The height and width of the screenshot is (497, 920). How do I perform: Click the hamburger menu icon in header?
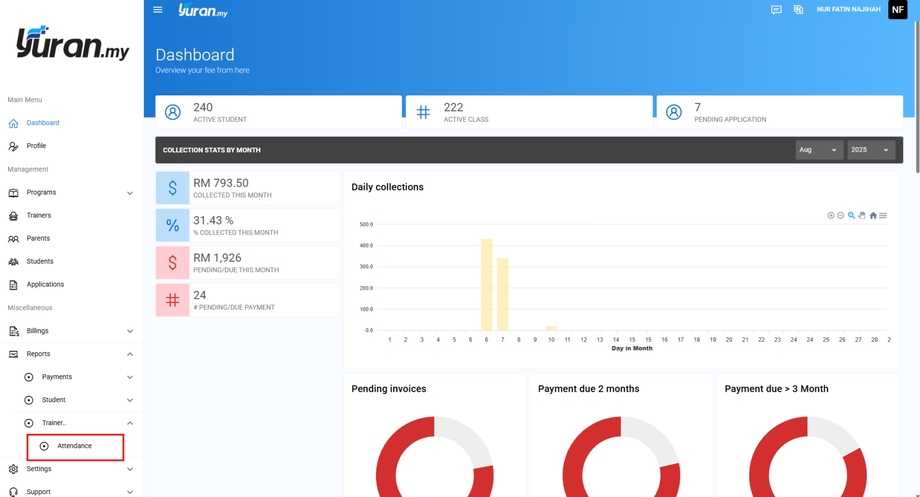(x=157, y=9)
